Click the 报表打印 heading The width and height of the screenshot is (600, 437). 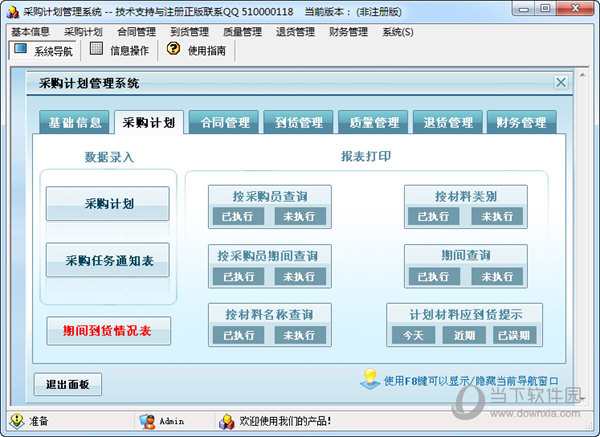coord(366,156)
